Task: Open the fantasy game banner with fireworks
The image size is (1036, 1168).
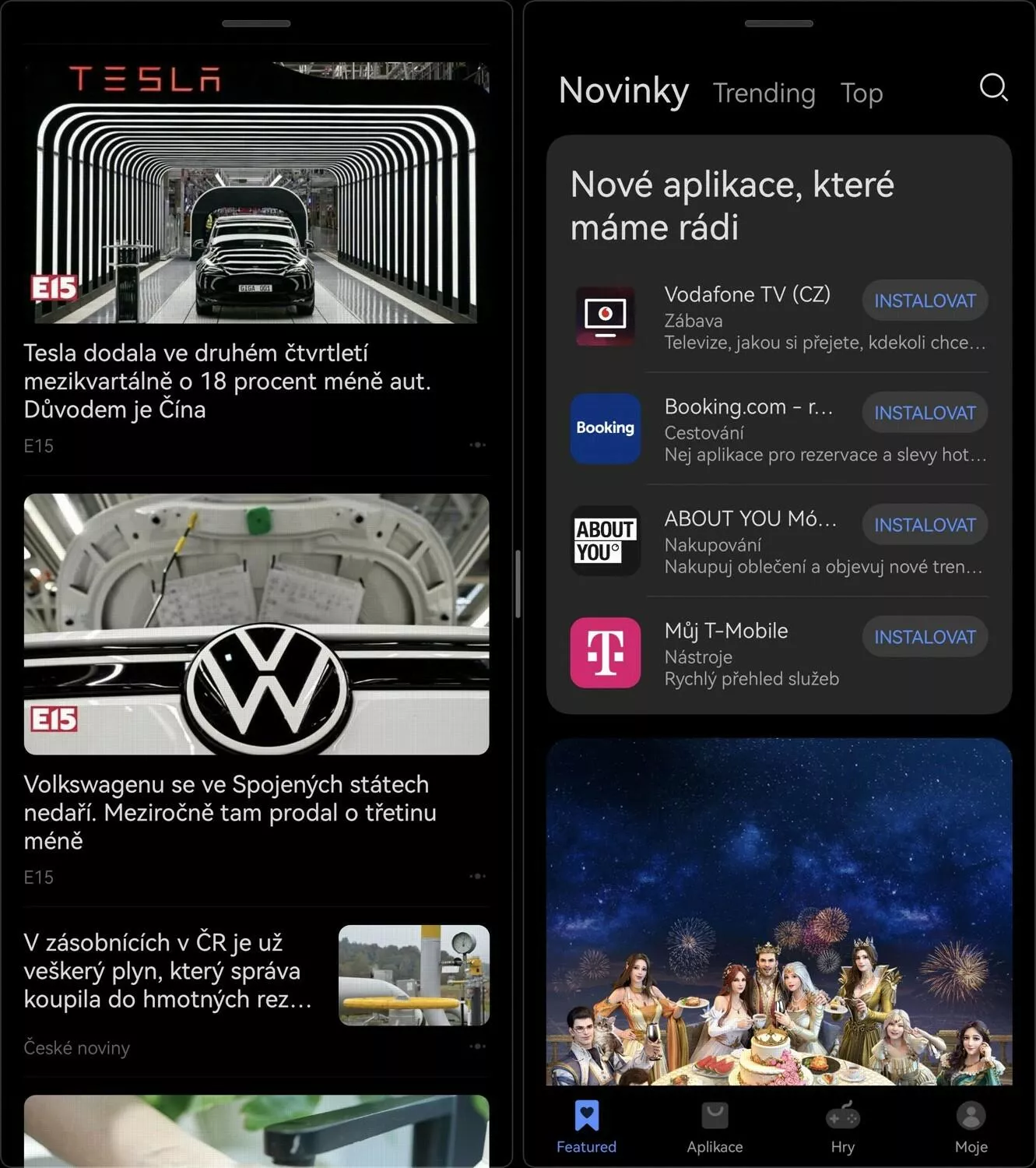Action: [779, 912]
